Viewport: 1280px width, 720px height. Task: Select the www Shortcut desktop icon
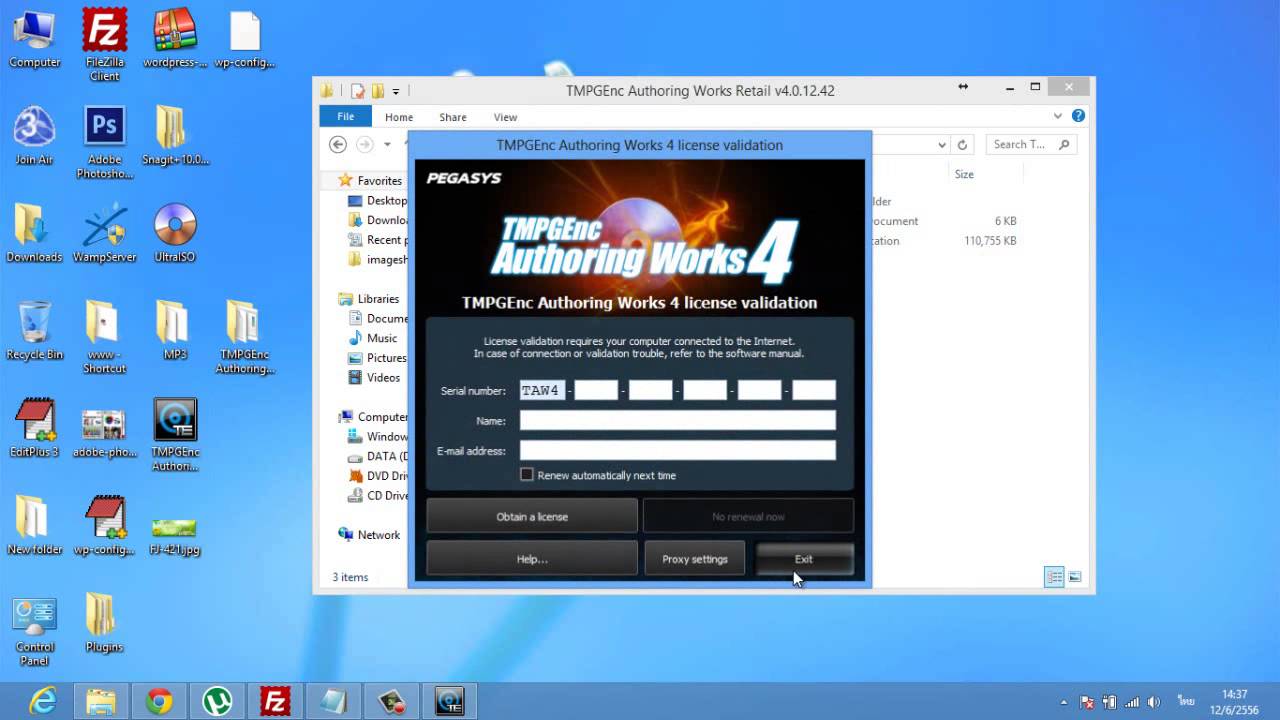[104, 338]
